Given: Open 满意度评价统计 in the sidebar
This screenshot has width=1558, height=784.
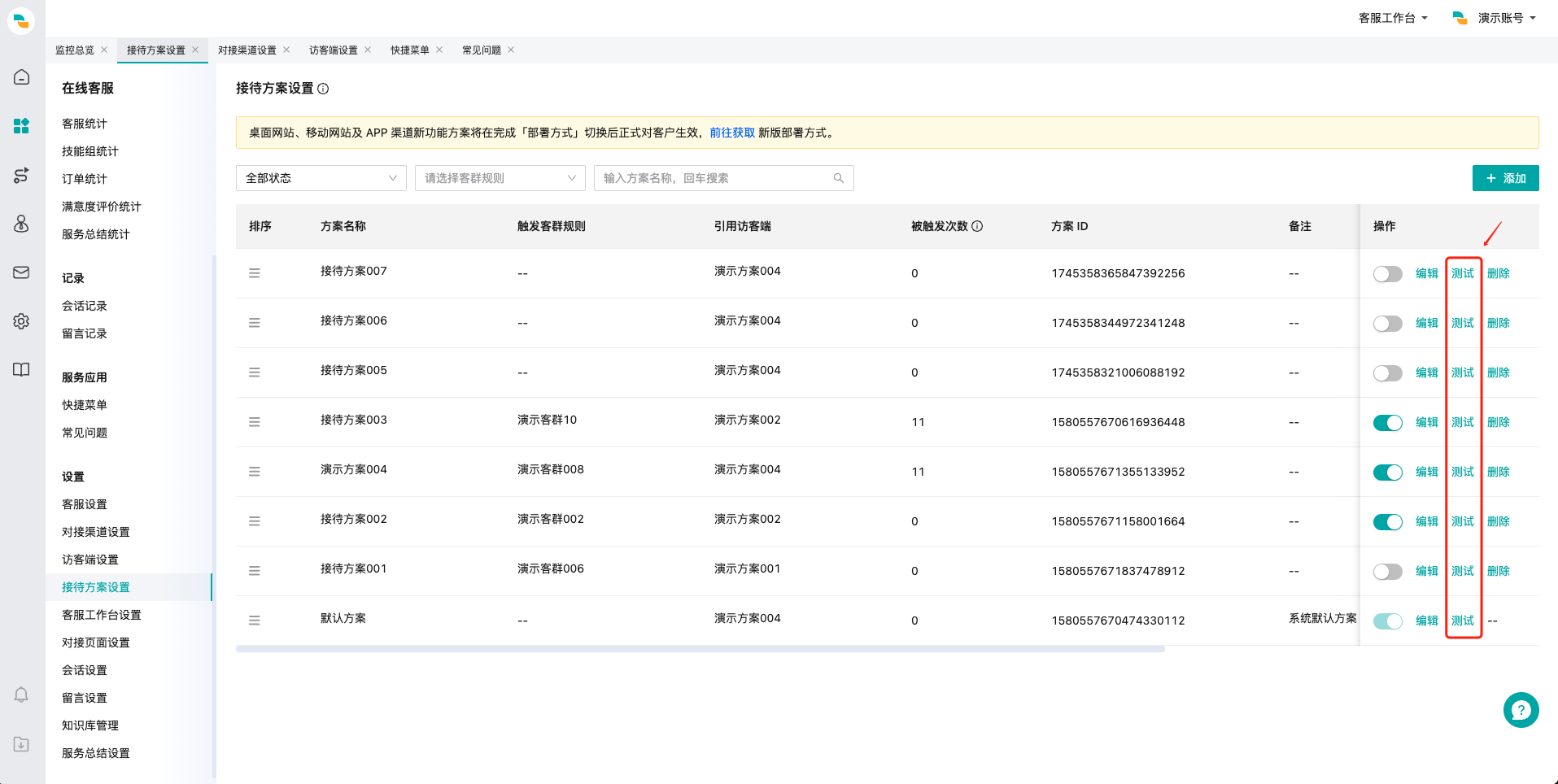Looking at the screenshot, I should click(102, 207).
